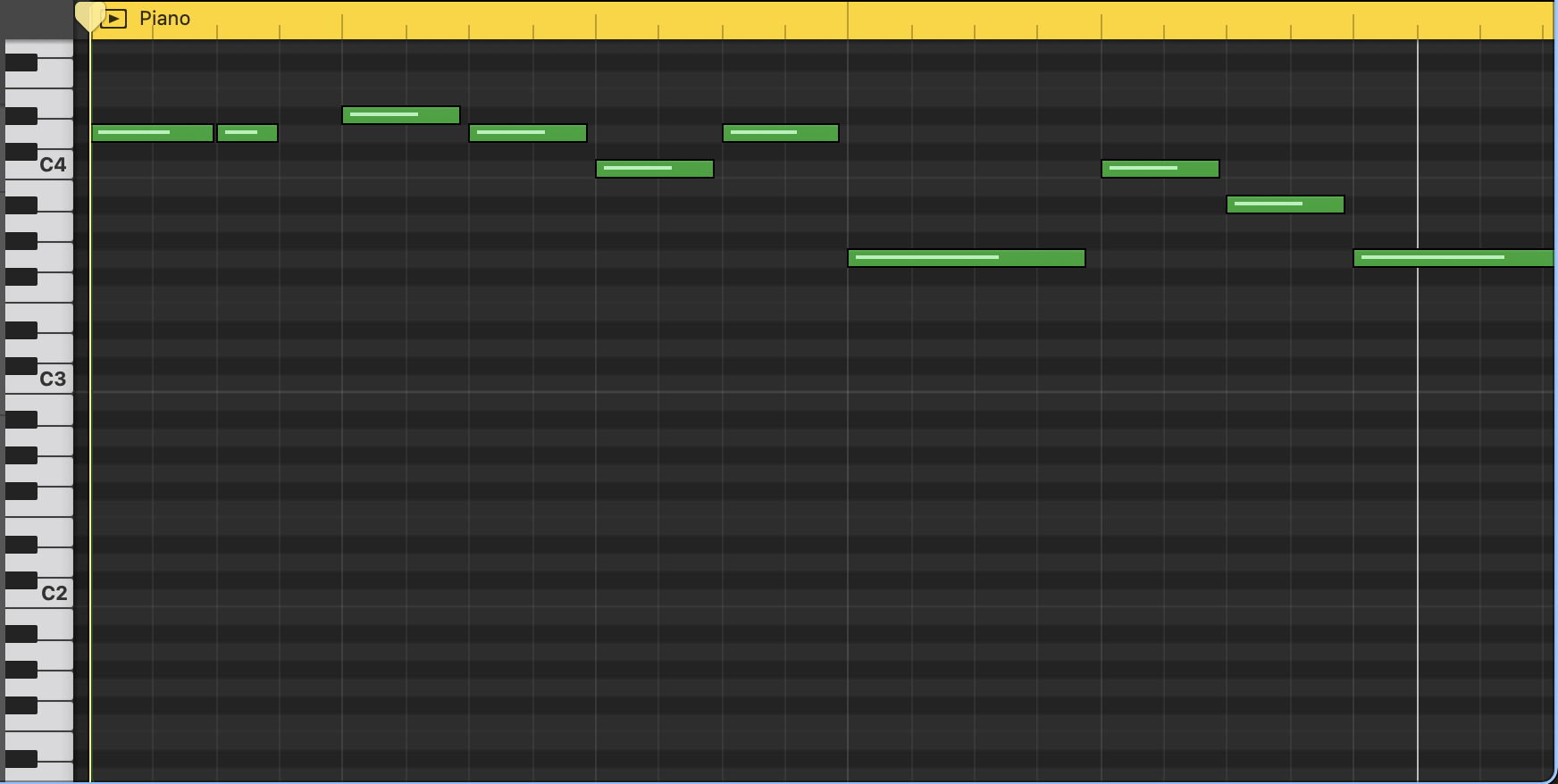
Task: Select the D4 note right after the D#4 note
Action: pyautogui.click(x=527, y=133)
